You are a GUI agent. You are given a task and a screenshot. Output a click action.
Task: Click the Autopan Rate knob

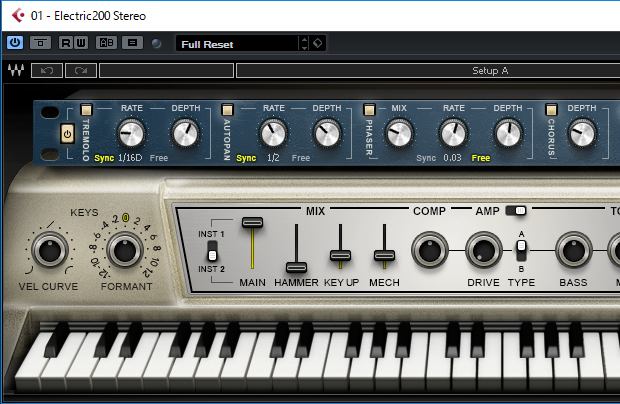point(273,134)
